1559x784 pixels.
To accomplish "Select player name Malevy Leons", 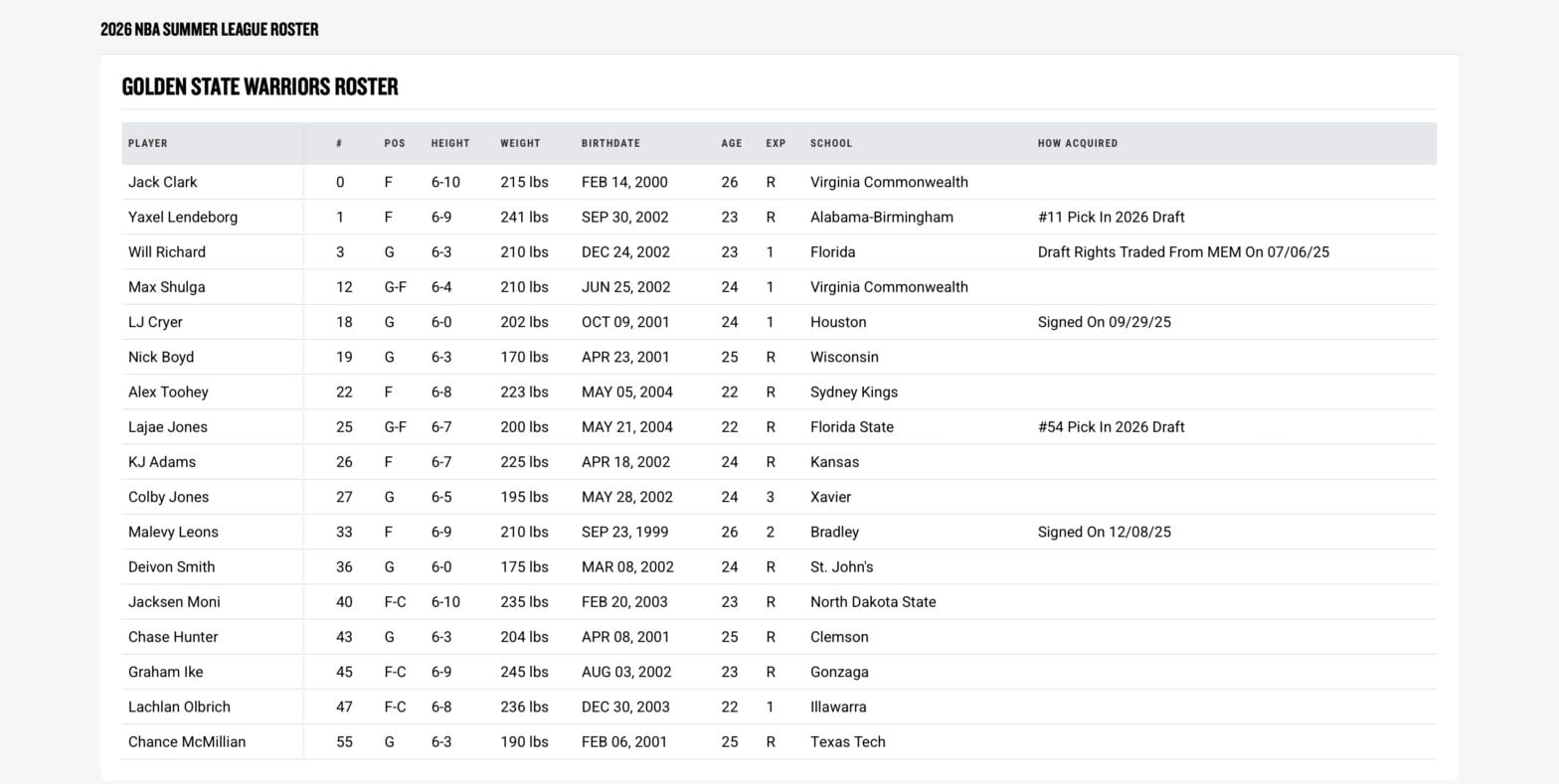I will coord(173,532).
